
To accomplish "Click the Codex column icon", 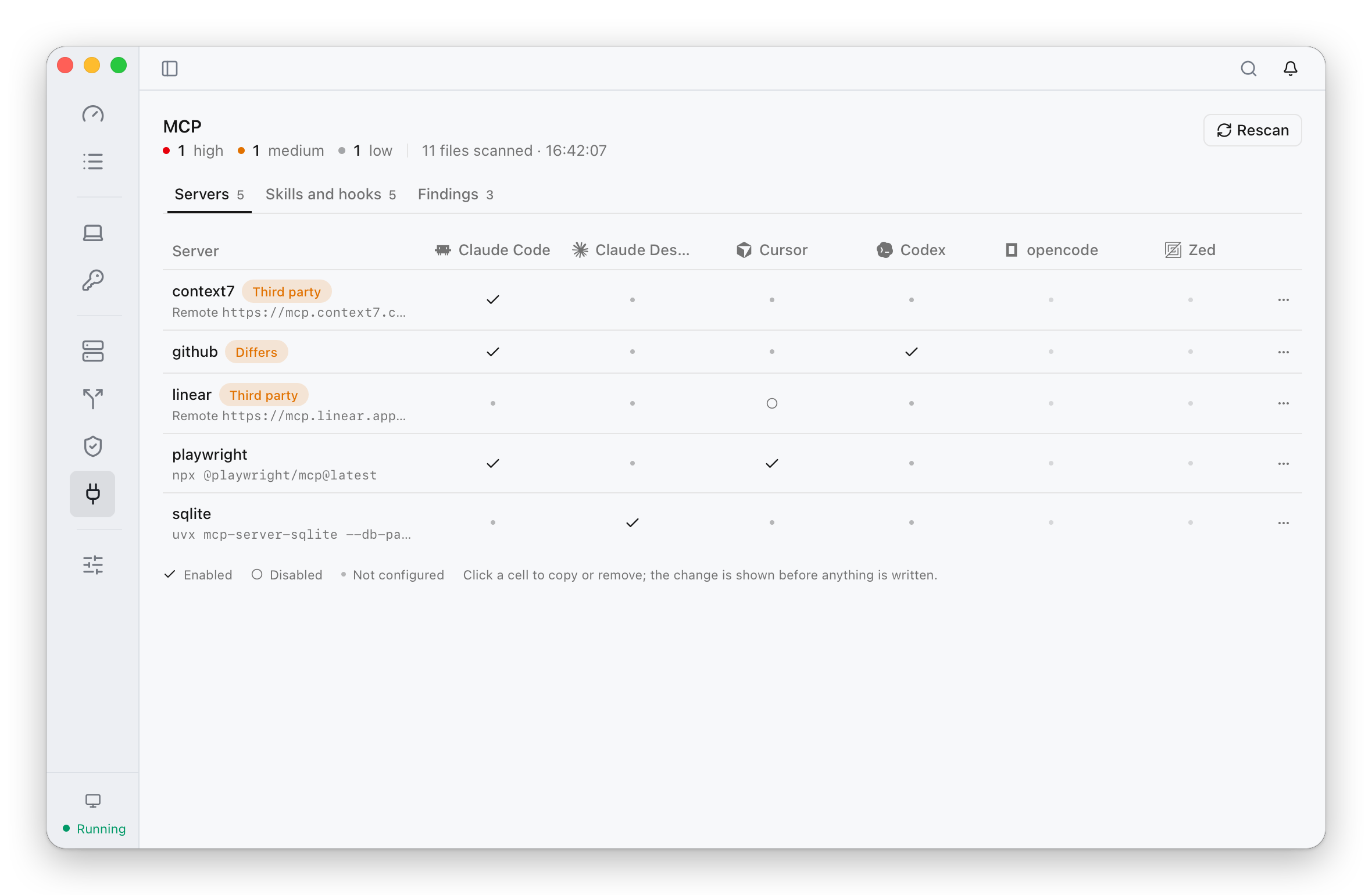I will [885, 250].
